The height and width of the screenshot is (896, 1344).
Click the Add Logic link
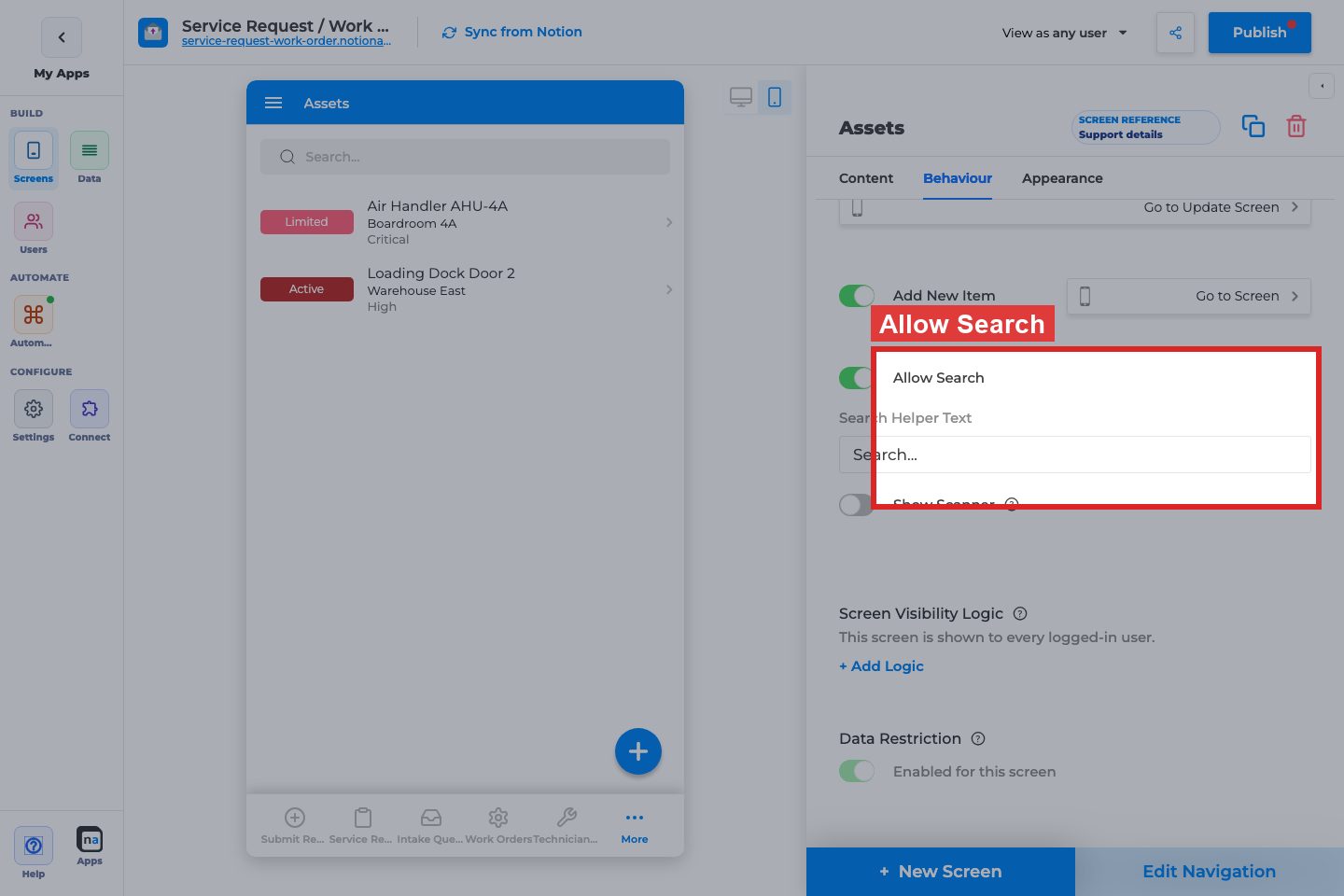coord(881,666)
